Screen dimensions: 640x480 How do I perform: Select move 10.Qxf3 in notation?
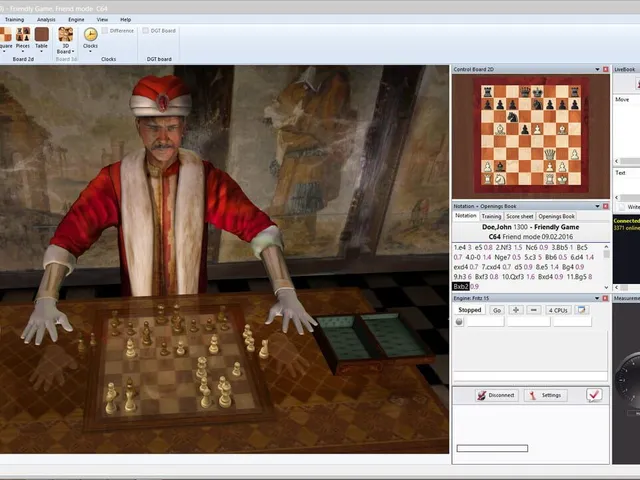513,277
